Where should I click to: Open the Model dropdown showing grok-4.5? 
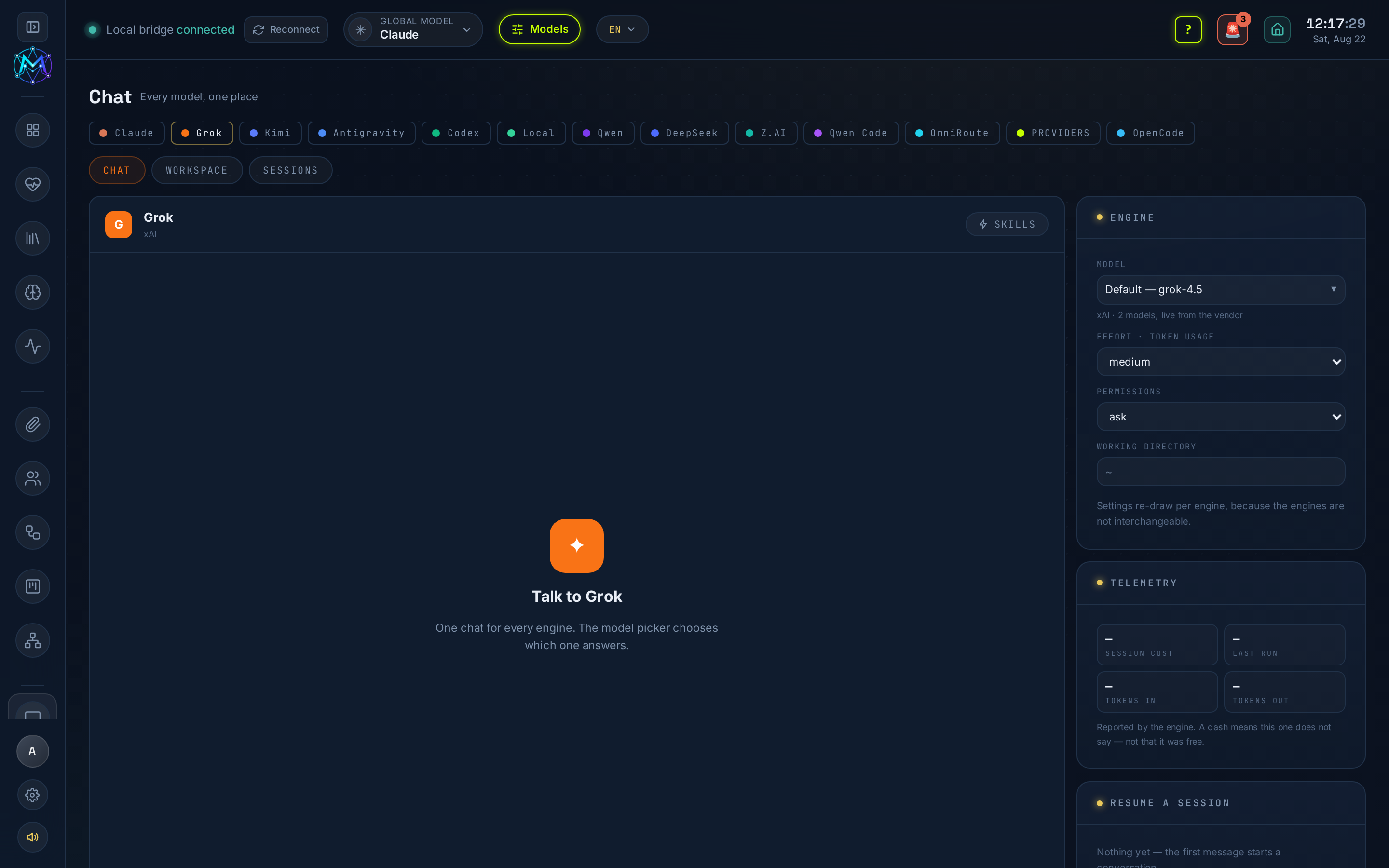[x=1221, y=289]
